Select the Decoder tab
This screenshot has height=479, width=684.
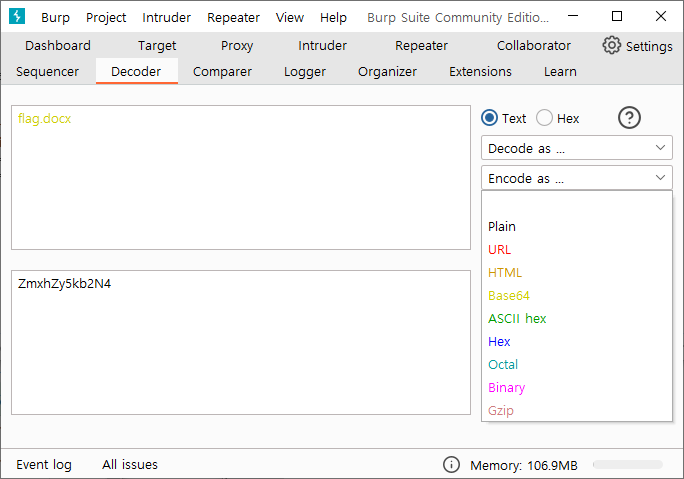tap(136, 72)
